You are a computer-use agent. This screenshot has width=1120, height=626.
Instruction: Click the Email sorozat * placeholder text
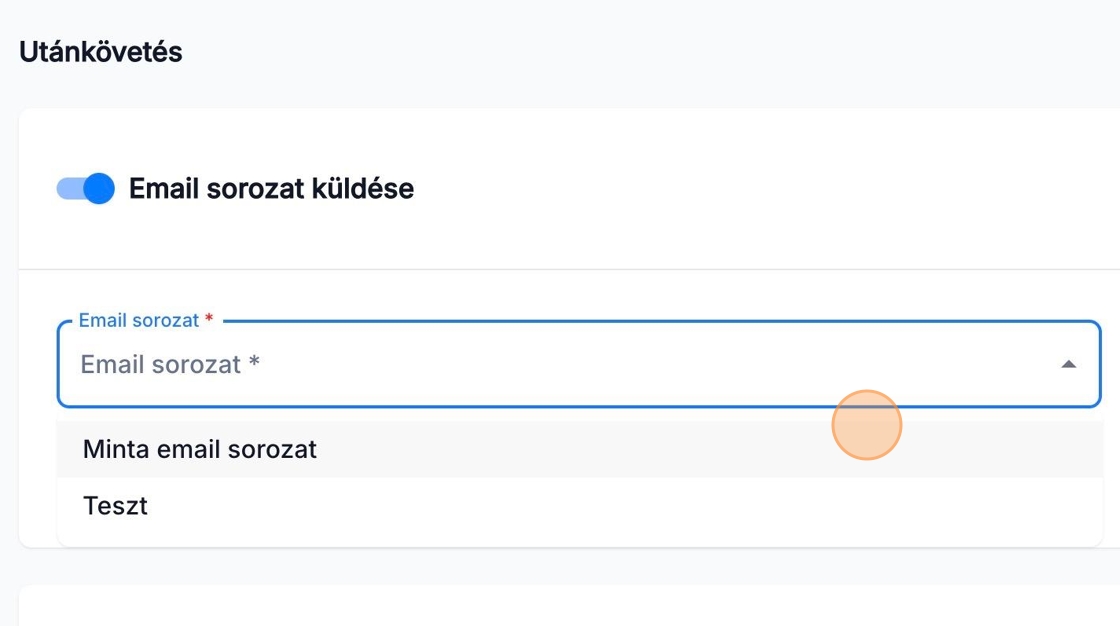click(x=160, y=364)
